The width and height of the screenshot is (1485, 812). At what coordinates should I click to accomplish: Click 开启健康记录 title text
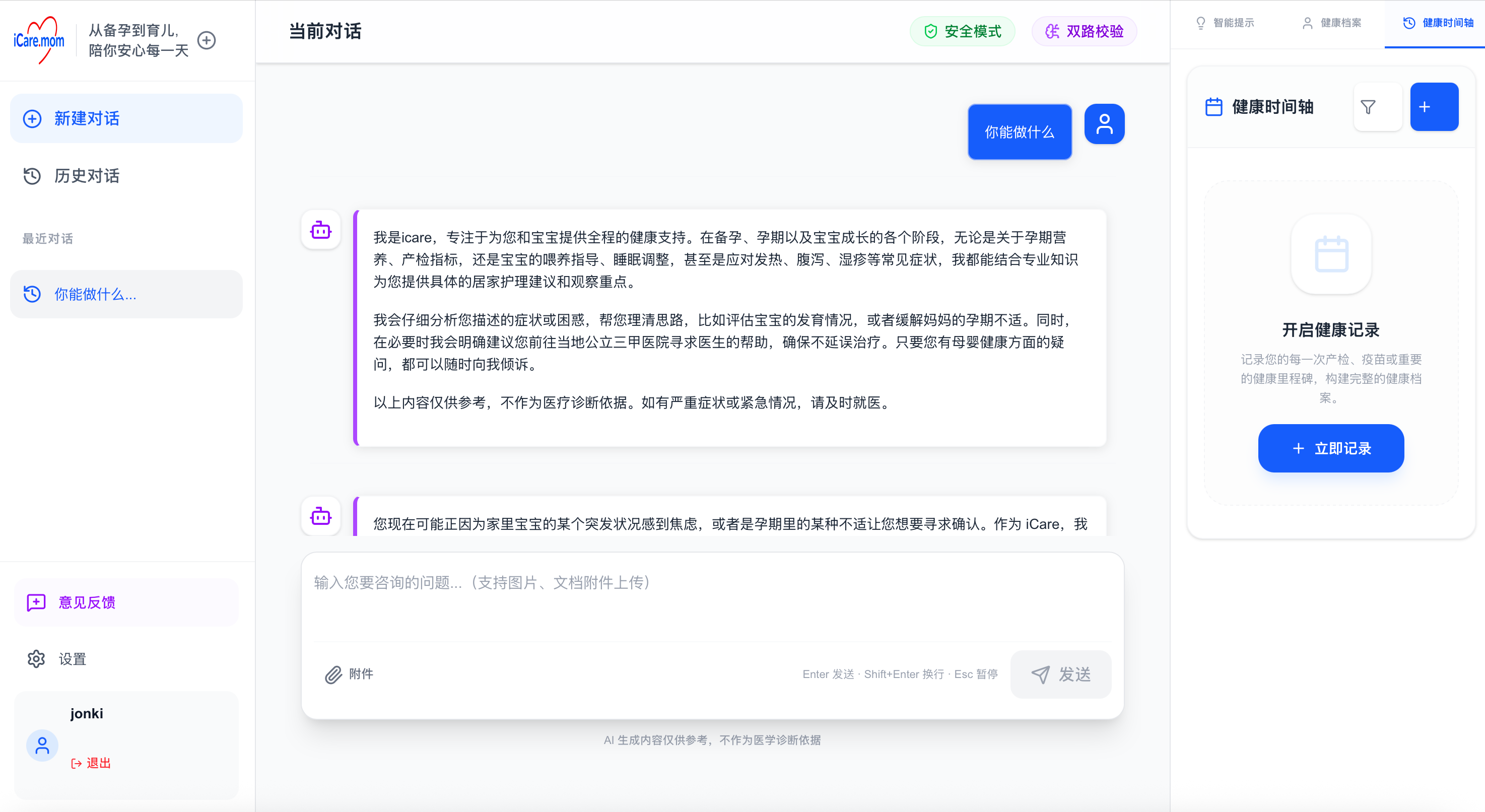(x=1331, y=330)
